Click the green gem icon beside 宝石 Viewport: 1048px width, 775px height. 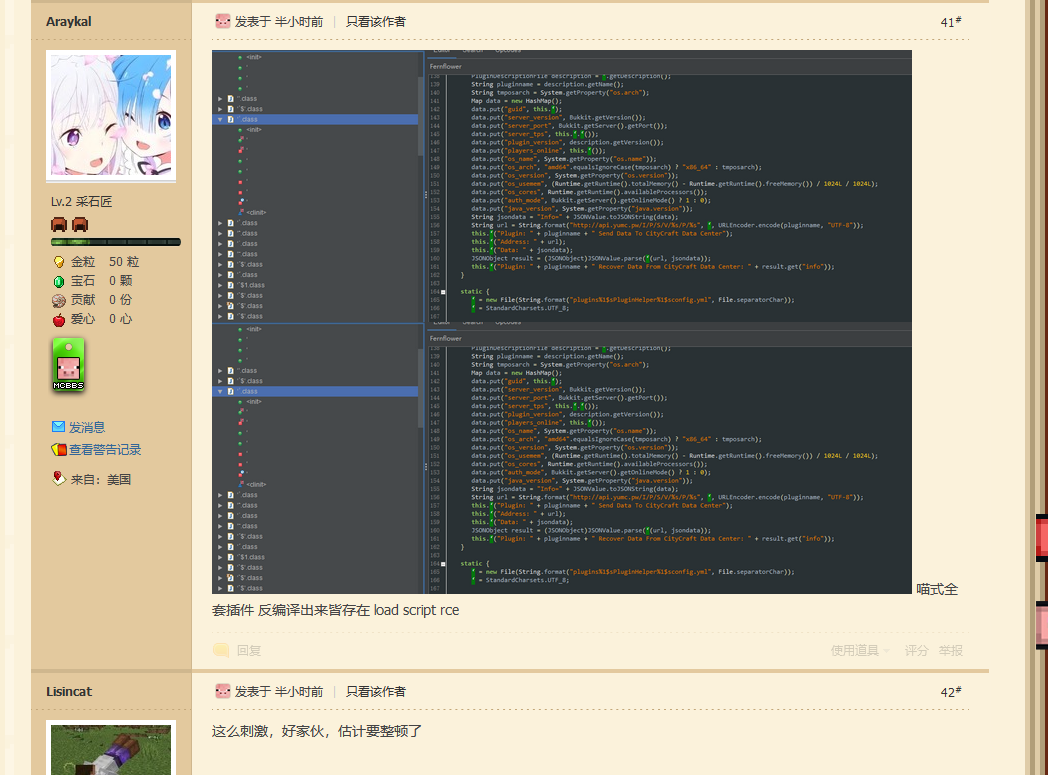[59, 281]
